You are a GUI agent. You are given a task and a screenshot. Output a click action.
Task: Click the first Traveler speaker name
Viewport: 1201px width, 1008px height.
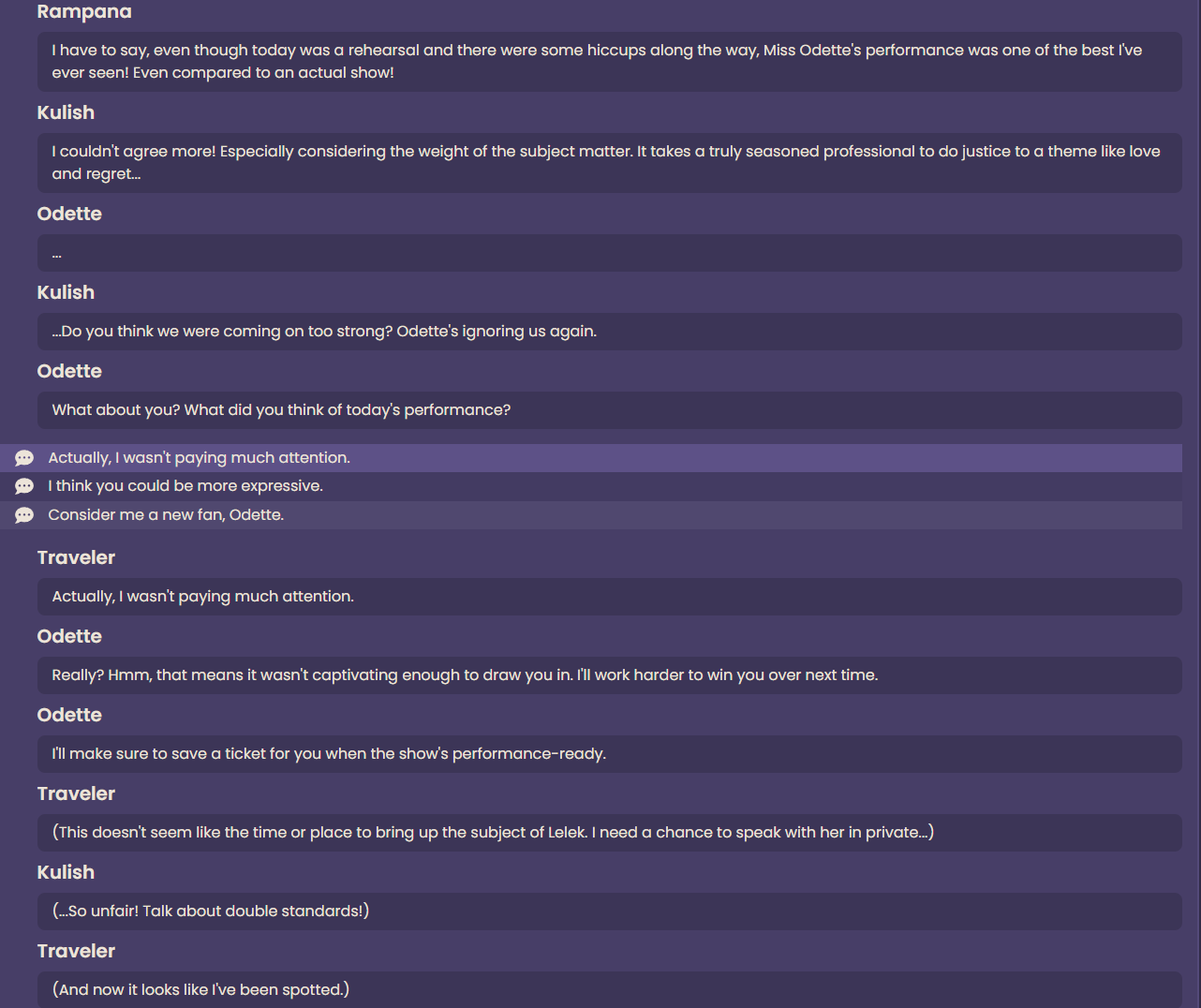76,557
